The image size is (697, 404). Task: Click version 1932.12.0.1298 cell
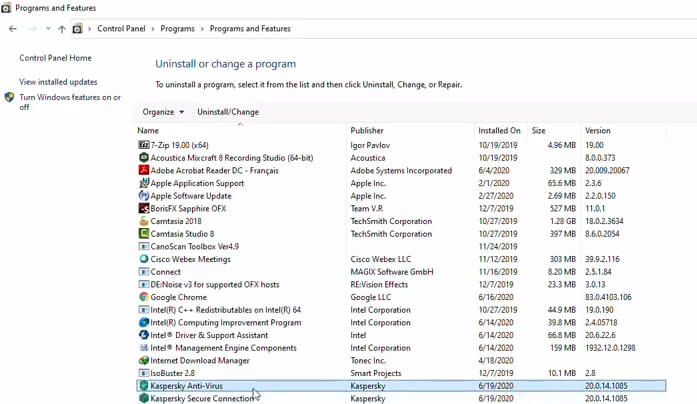point(610,348)
